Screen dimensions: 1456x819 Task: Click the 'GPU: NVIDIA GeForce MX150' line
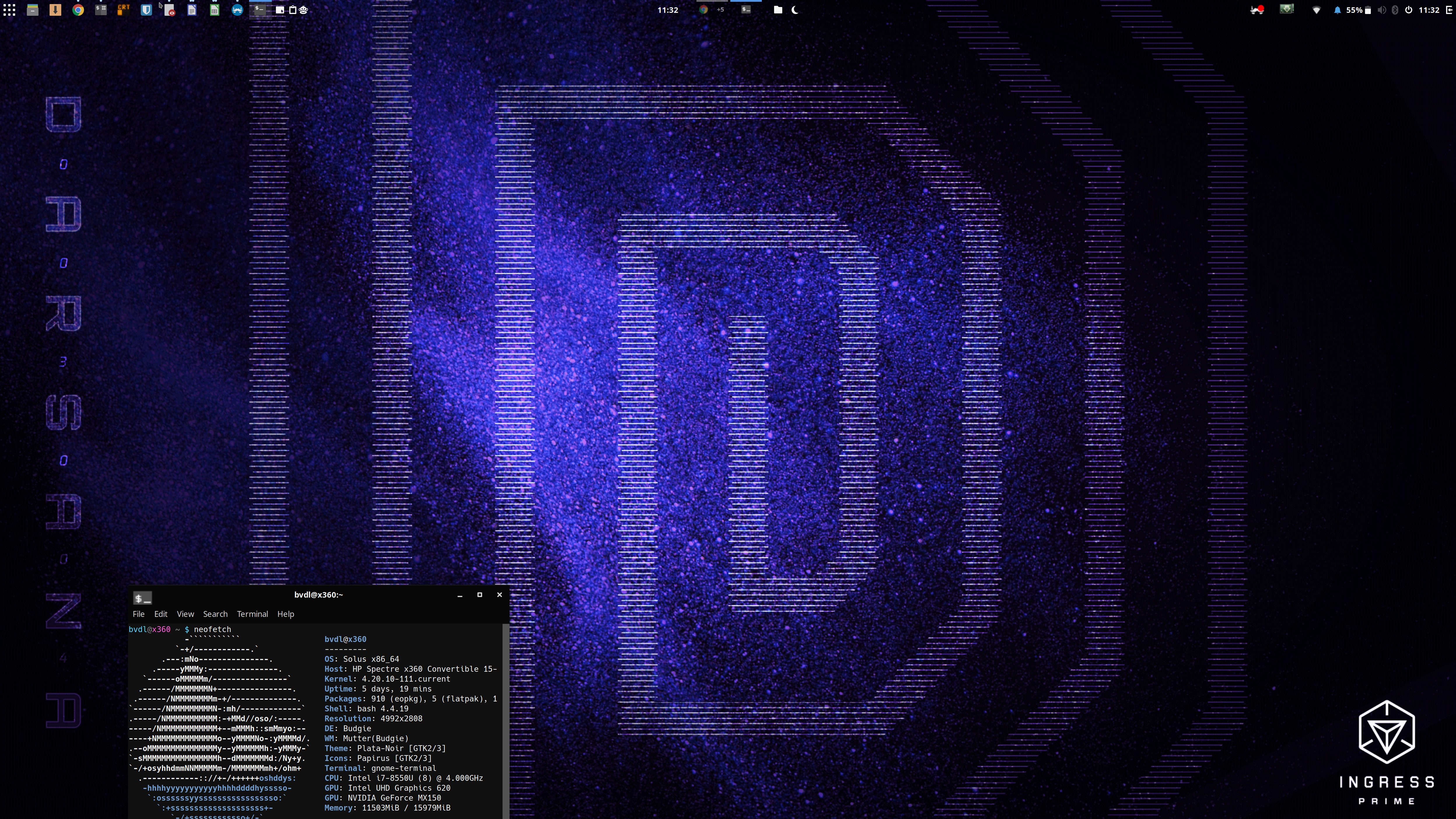(x=383, y=798)
